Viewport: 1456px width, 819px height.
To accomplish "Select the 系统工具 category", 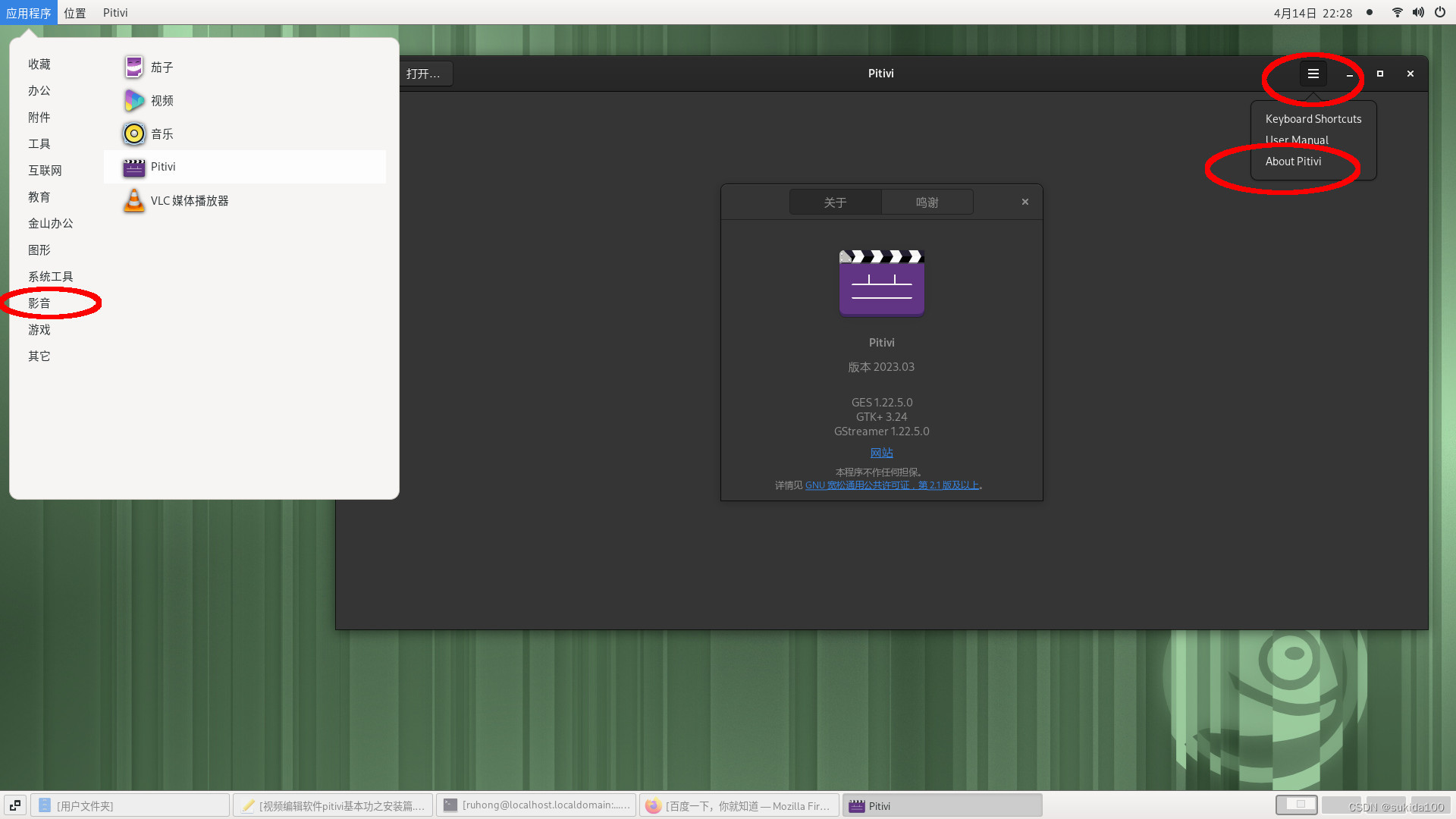I will pos(51,277).
